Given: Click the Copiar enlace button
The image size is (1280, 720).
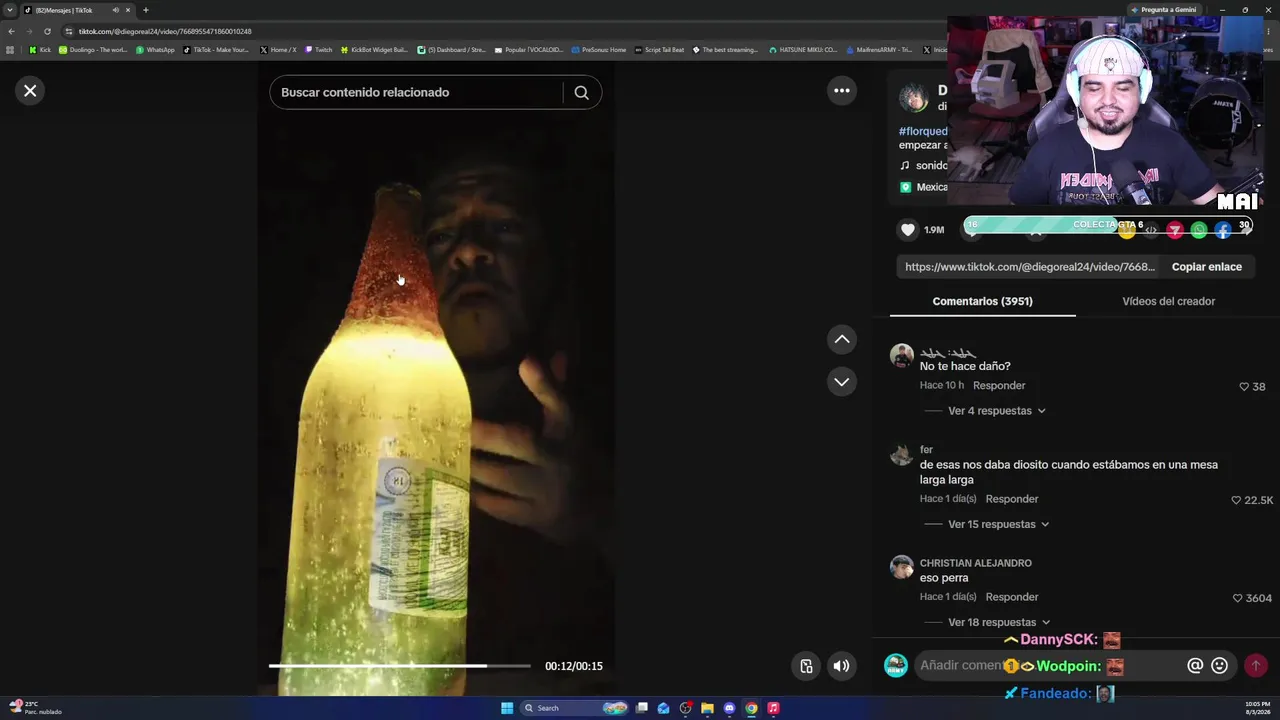Looking at the screenshot, I should pos(1207,267).
